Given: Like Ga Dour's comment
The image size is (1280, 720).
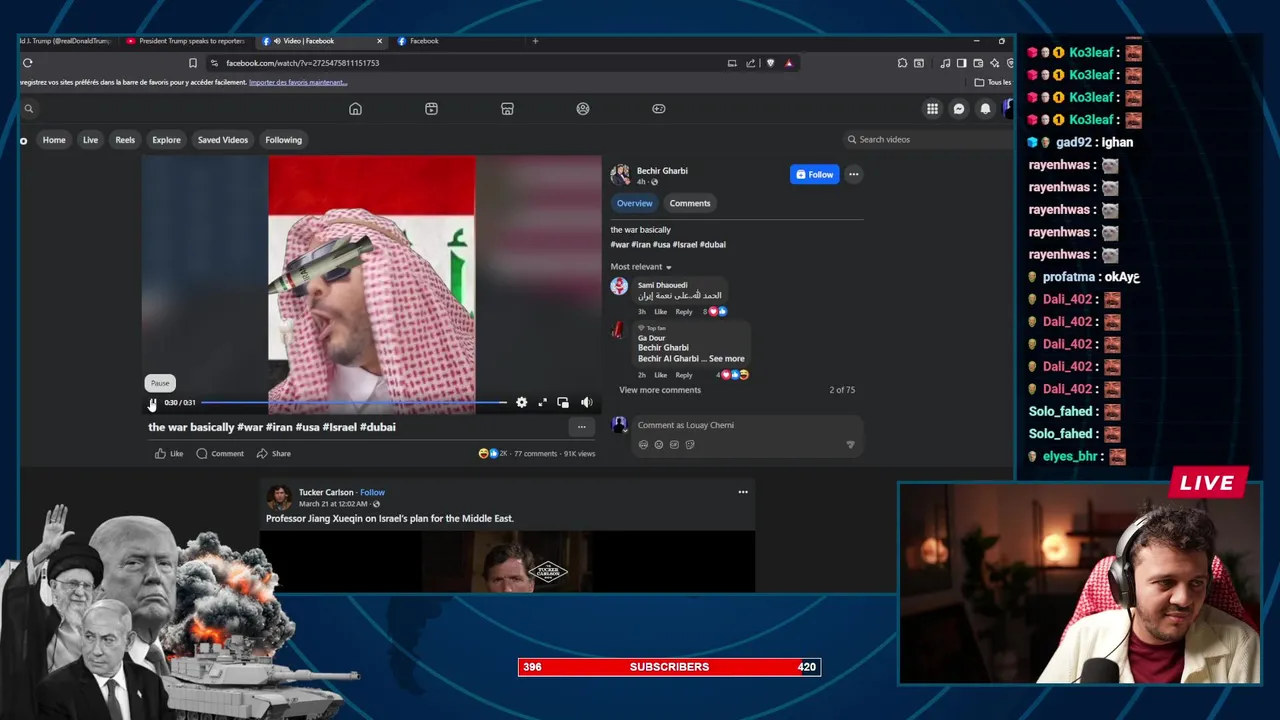Looking at the screenshot, I should point(660,375).
